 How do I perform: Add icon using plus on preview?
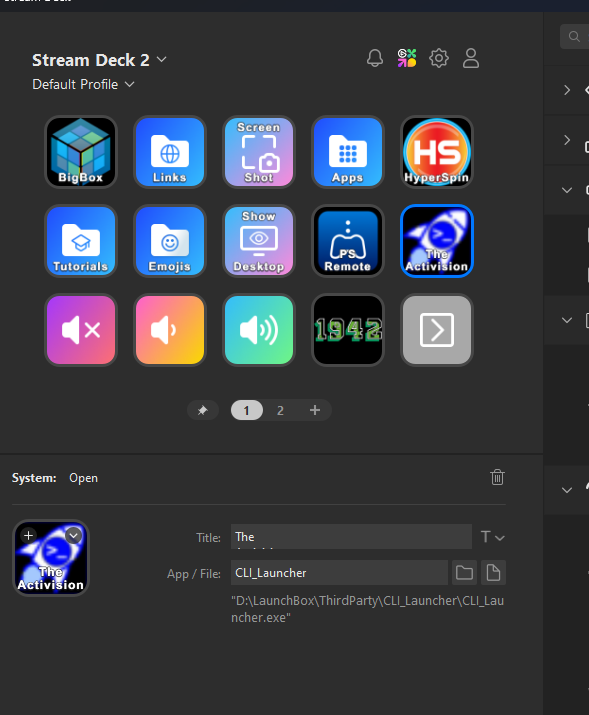click(x=28, y=535)
